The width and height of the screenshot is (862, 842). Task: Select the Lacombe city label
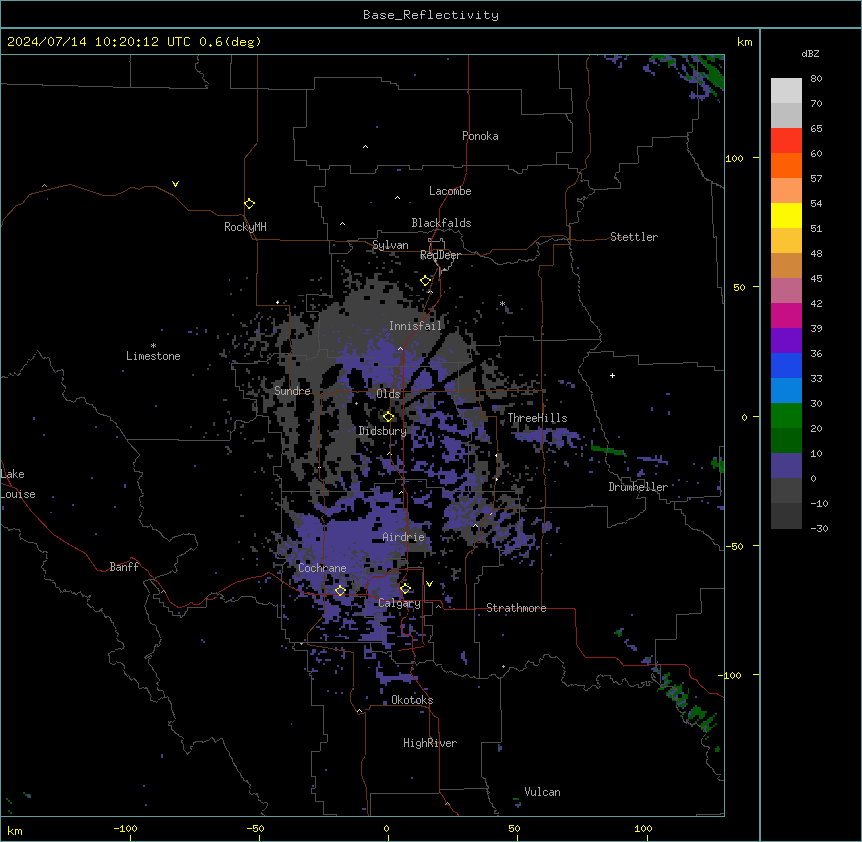pyautogui.click(x=450, y=191)
